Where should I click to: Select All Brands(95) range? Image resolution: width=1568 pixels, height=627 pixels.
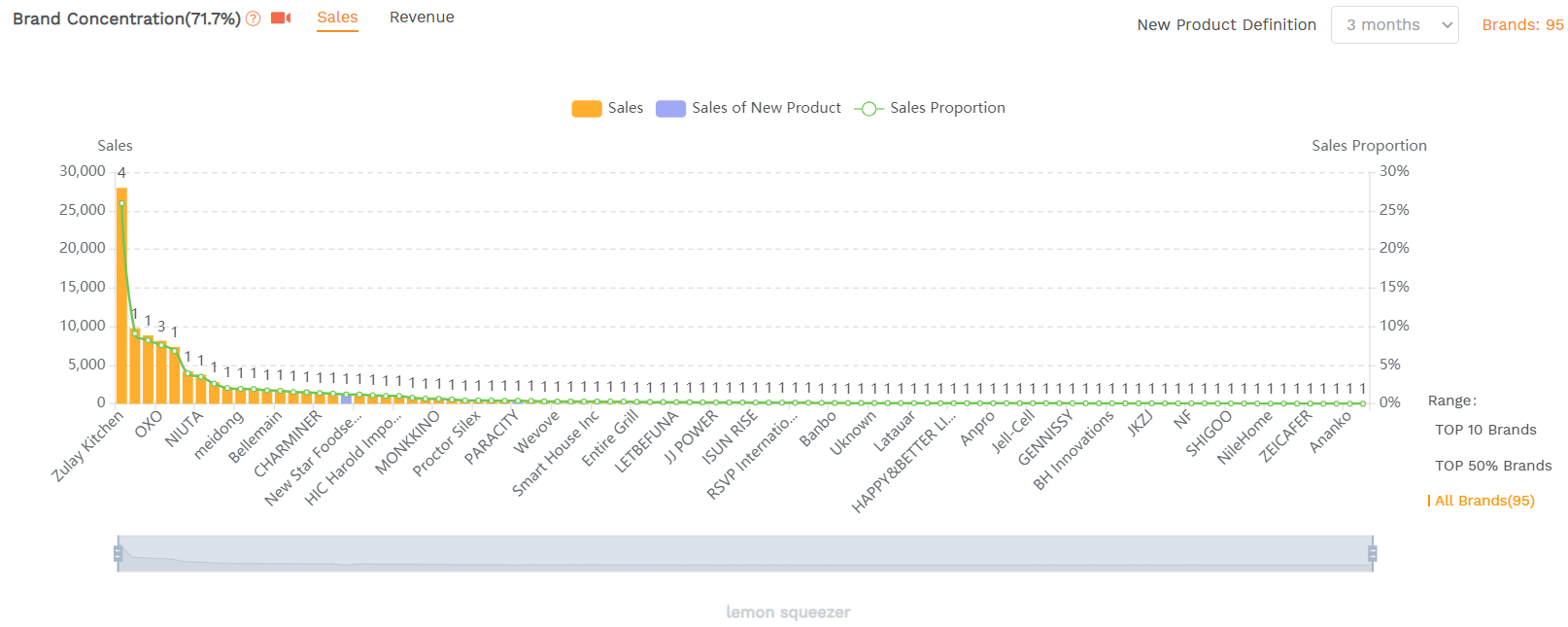tap(1484, 501)
